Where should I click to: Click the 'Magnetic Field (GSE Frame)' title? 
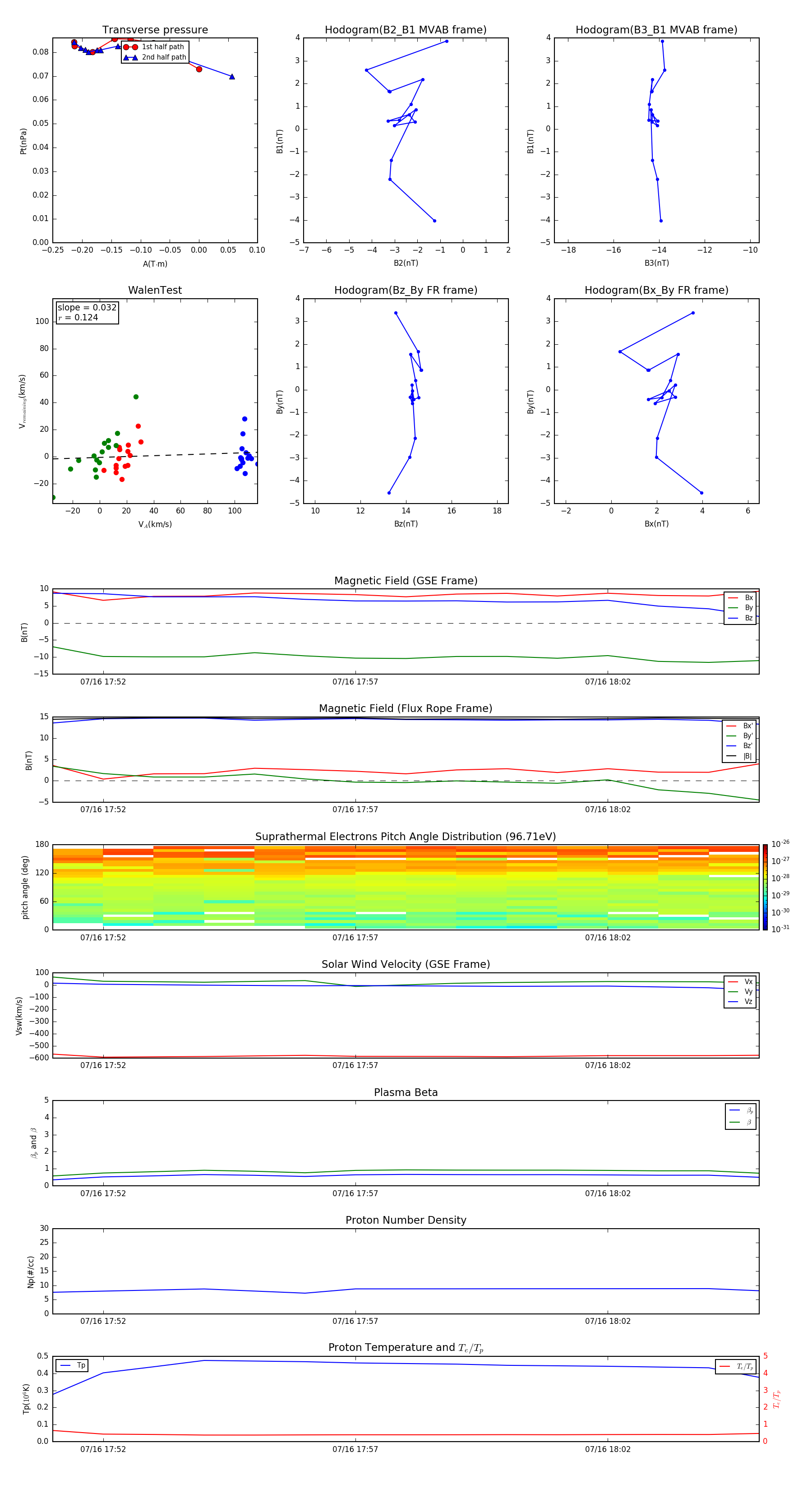[x=406, y=581]
